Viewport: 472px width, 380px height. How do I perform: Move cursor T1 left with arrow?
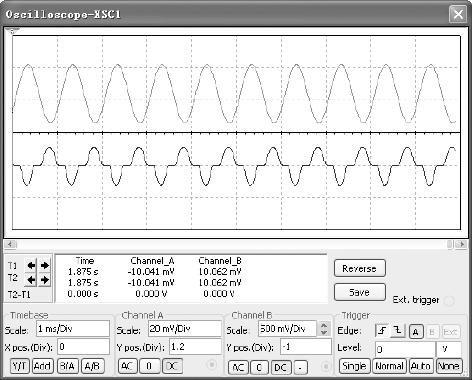[x=31, y=266]
